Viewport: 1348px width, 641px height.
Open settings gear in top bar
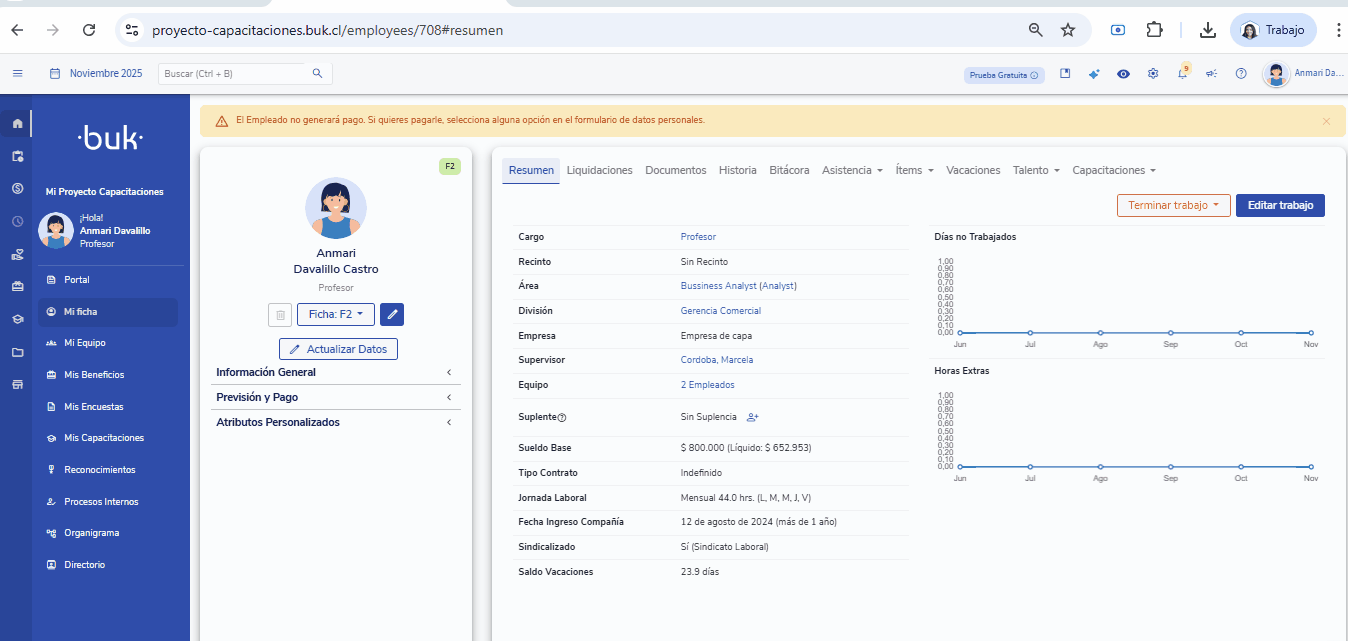pyautogui.click(x=1153, y=74)
